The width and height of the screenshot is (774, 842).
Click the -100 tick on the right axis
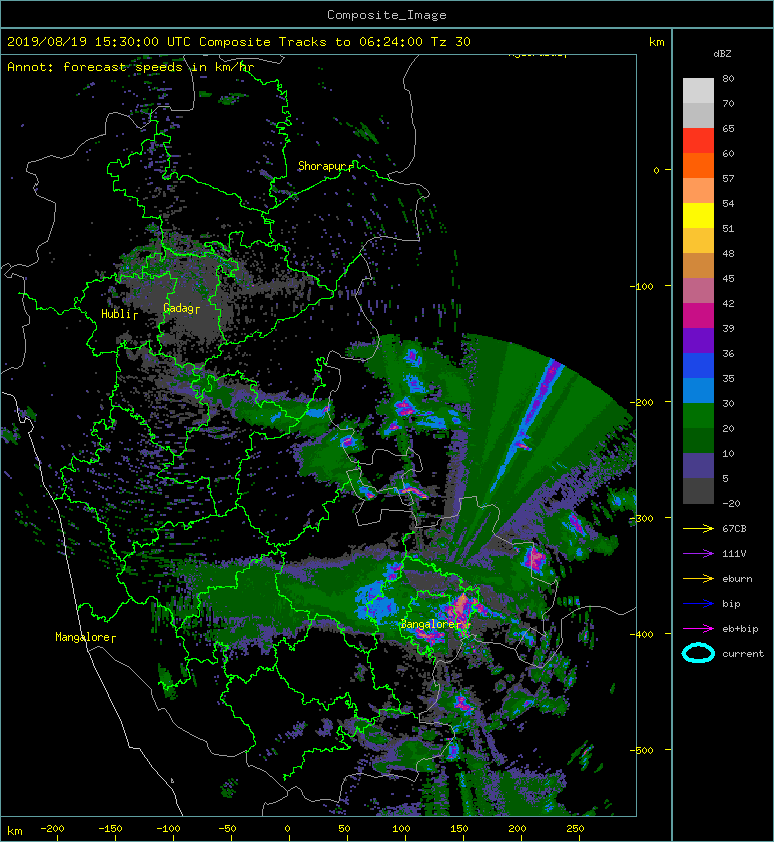coord(641,286)
